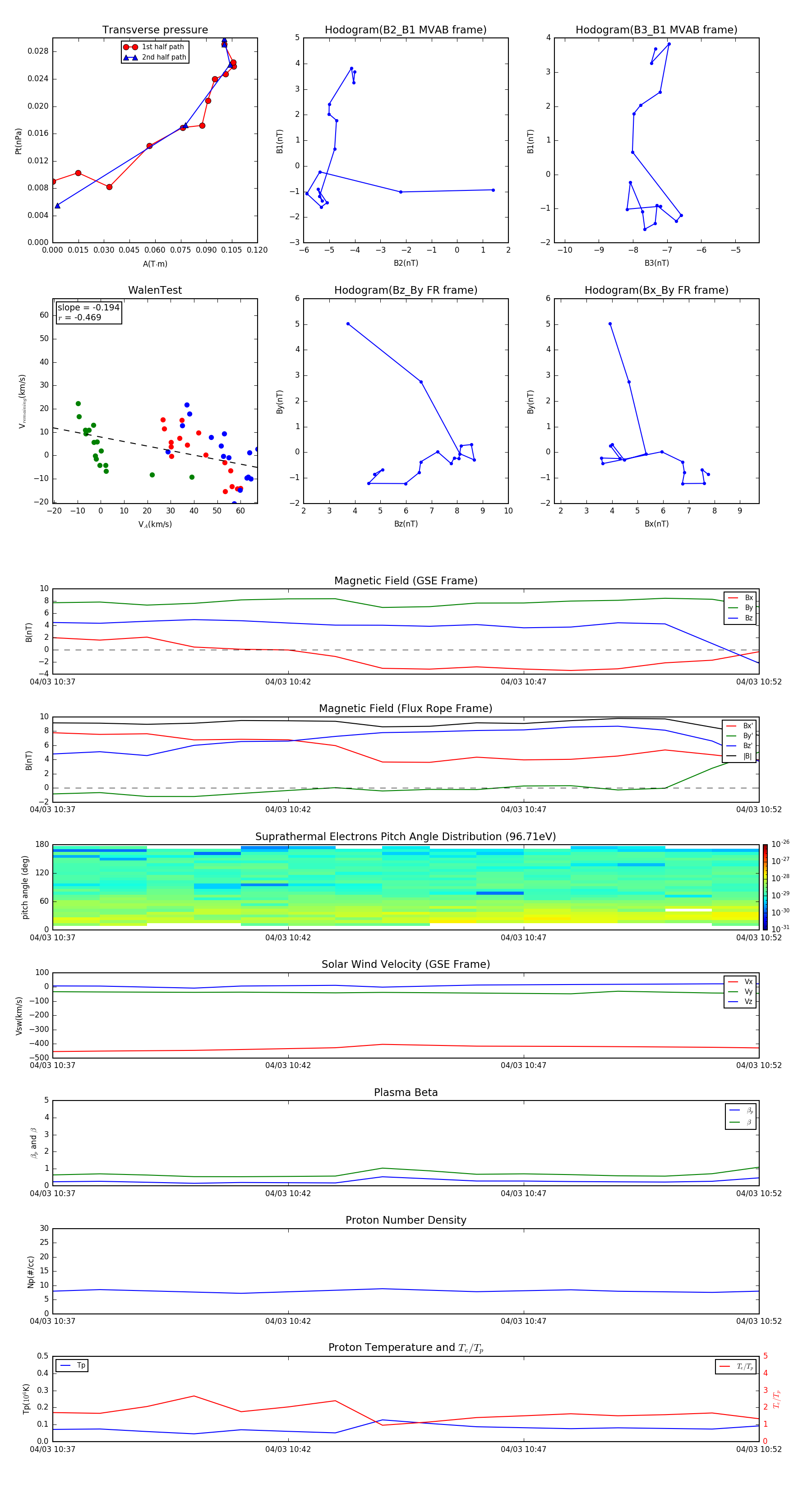
Task: Click the pitch angle color scale bar
Action: (x=765, y=887)
